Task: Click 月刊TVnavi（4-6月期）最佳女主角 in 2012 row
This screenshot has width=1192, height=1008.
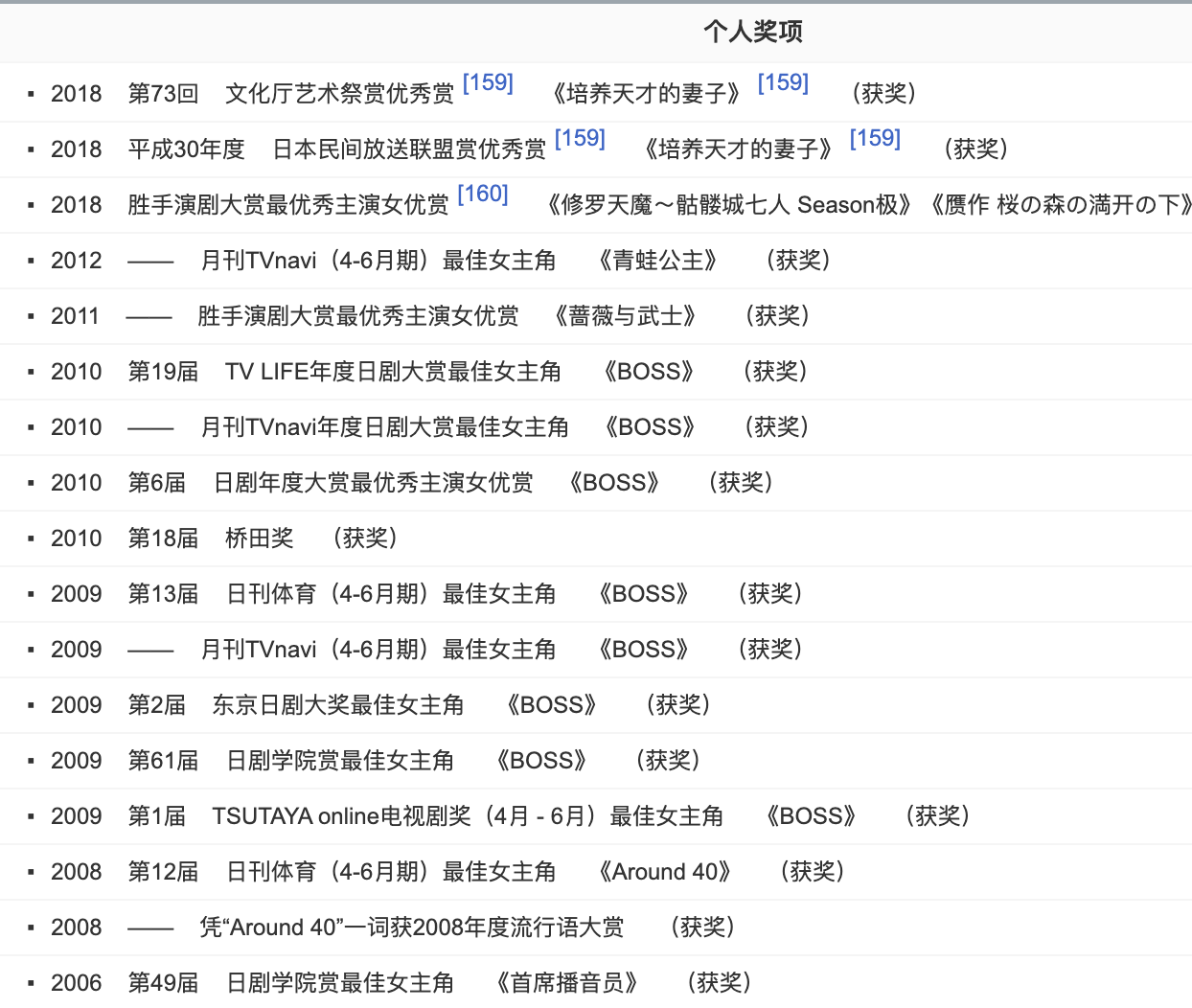Action: point(378,261)
